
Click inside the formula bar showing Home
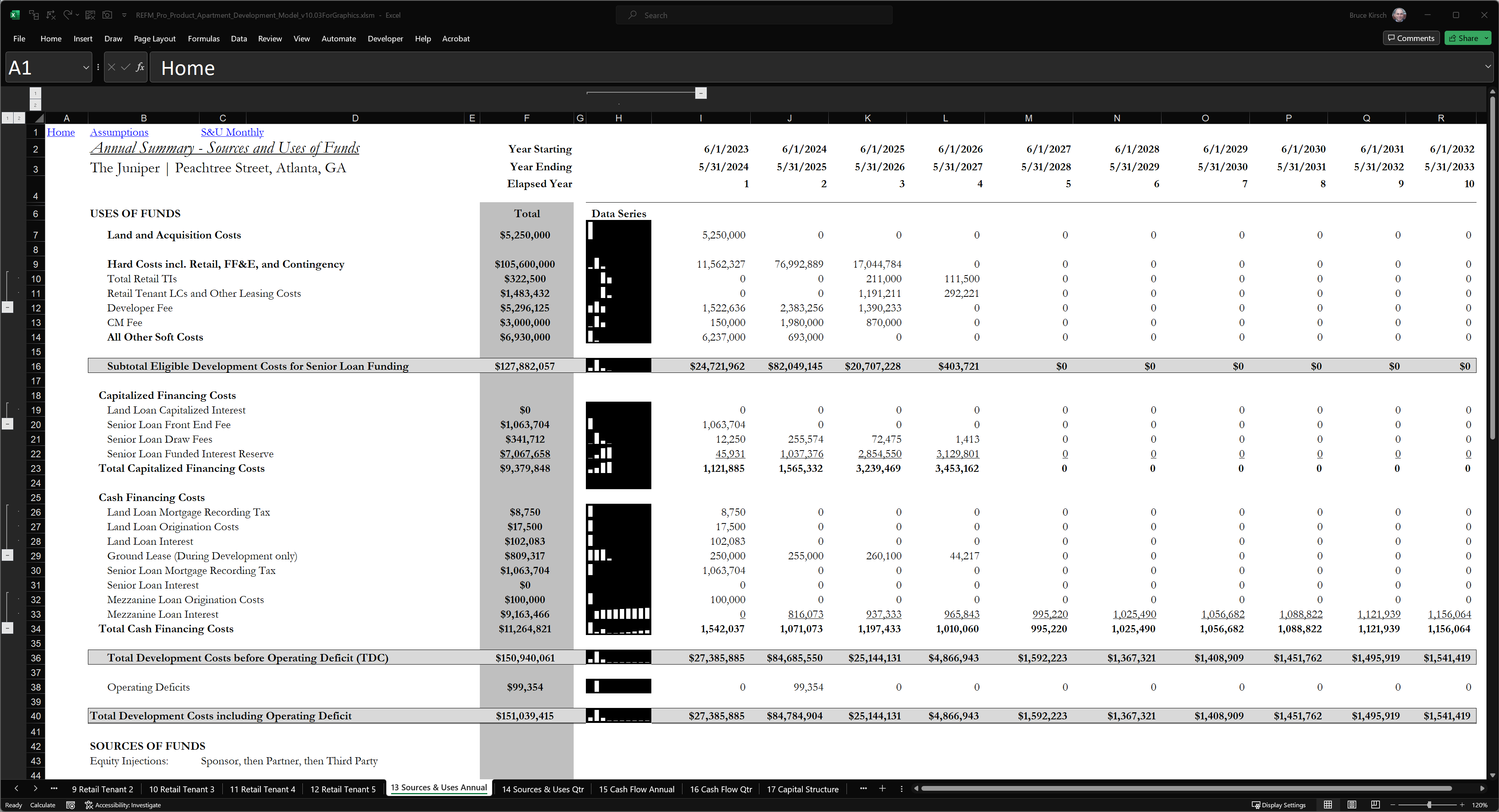point(815,67)
